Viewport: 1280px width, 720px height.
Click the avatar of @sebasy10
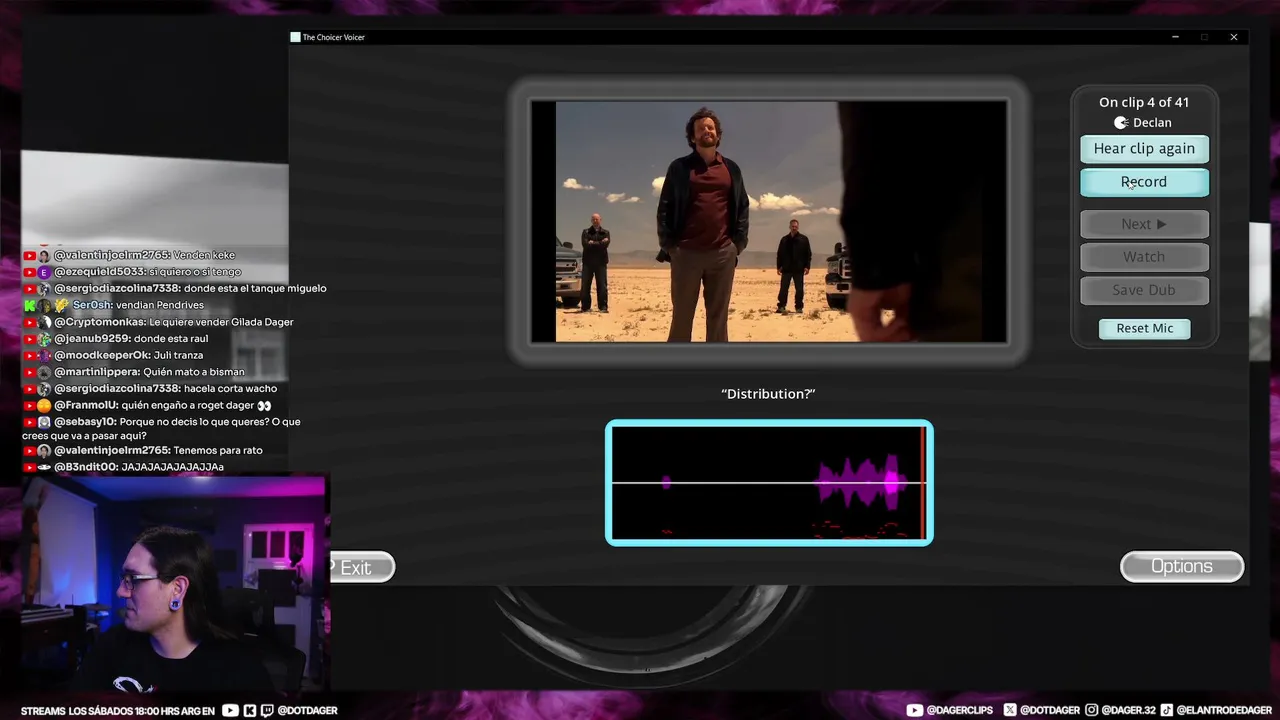tap(44, 422)
